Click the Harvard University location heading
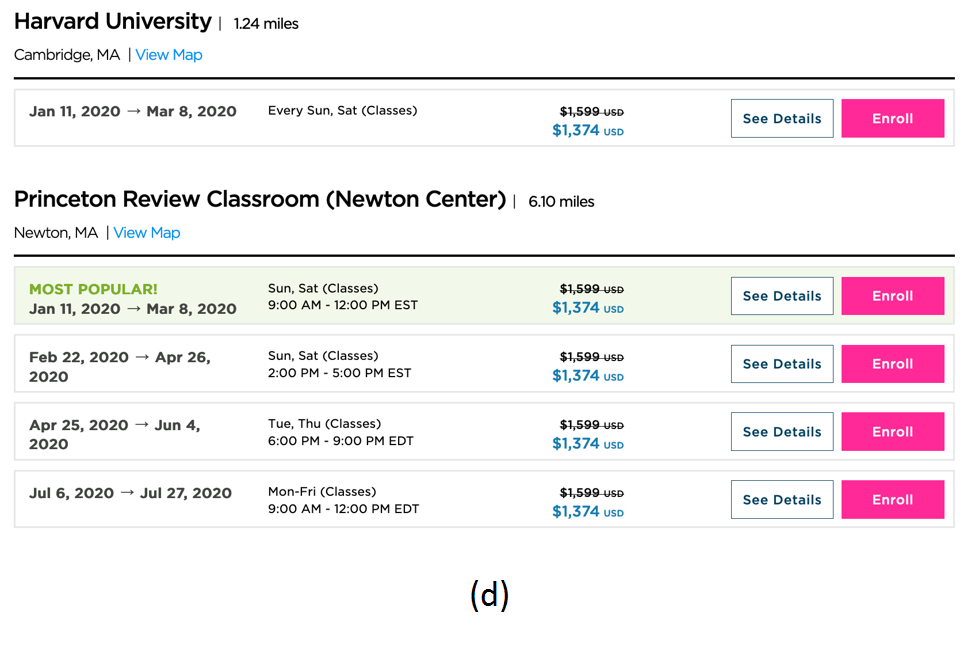The width and height of the screenshot is (975, 651). pos(113,22)
